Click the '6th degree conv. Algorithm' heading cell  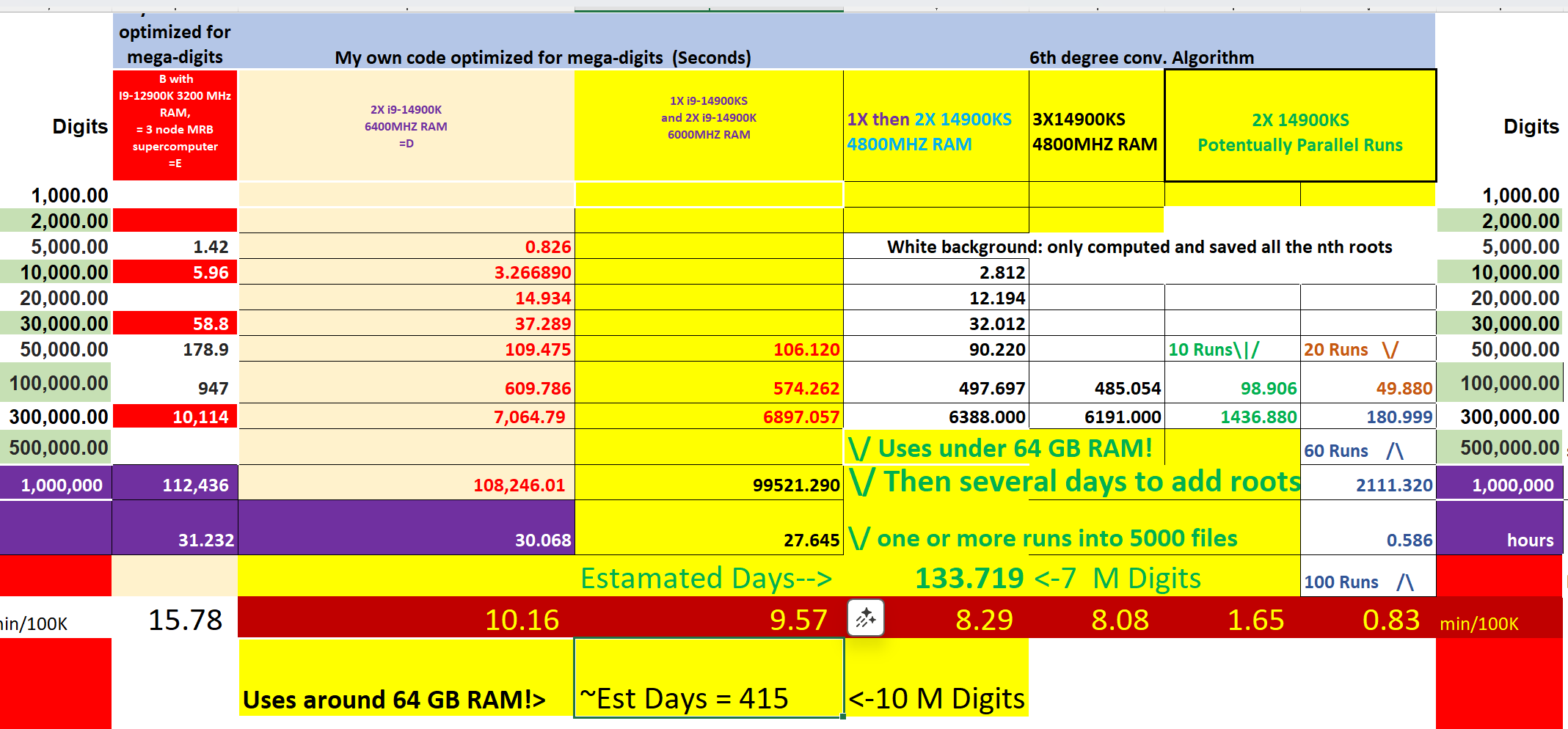[x=1141, y=57]
